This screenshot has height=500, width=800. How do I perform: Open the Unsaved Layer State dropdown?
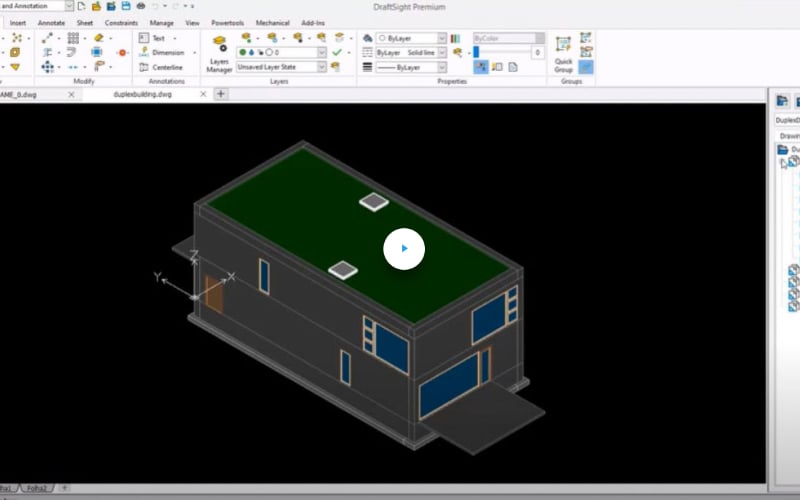click(x=321, y=67)
